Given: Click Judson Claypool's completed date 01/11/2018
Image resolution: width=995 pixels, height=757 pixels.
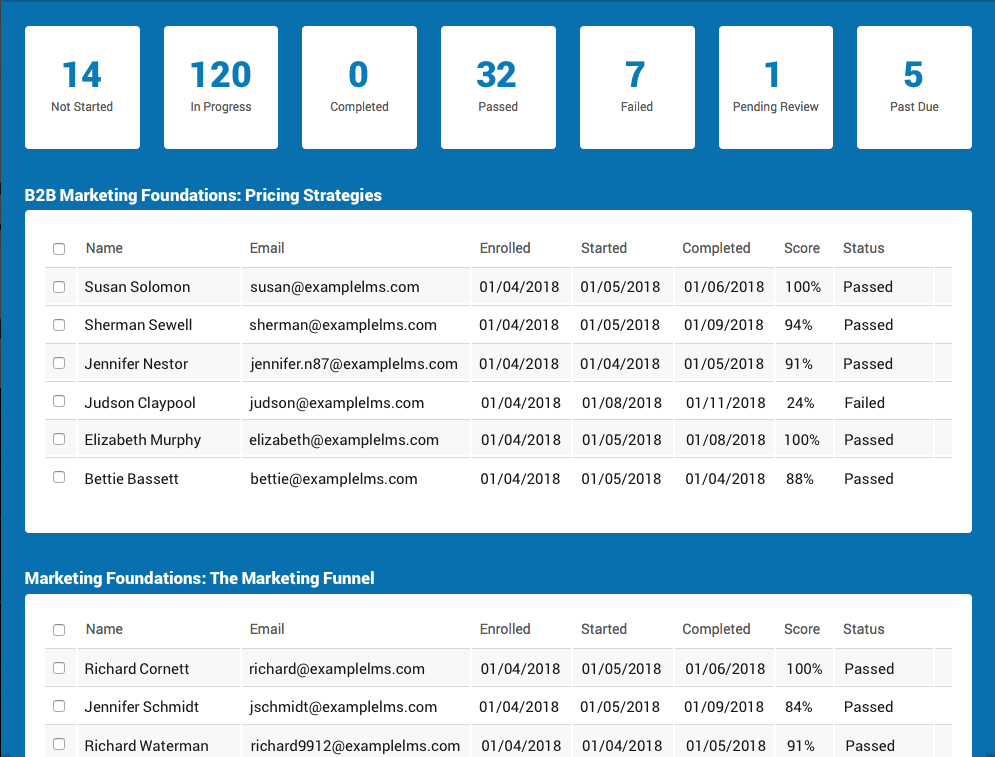Looking at the screenshot, I should pyautogui.click(x=725, y=402).
